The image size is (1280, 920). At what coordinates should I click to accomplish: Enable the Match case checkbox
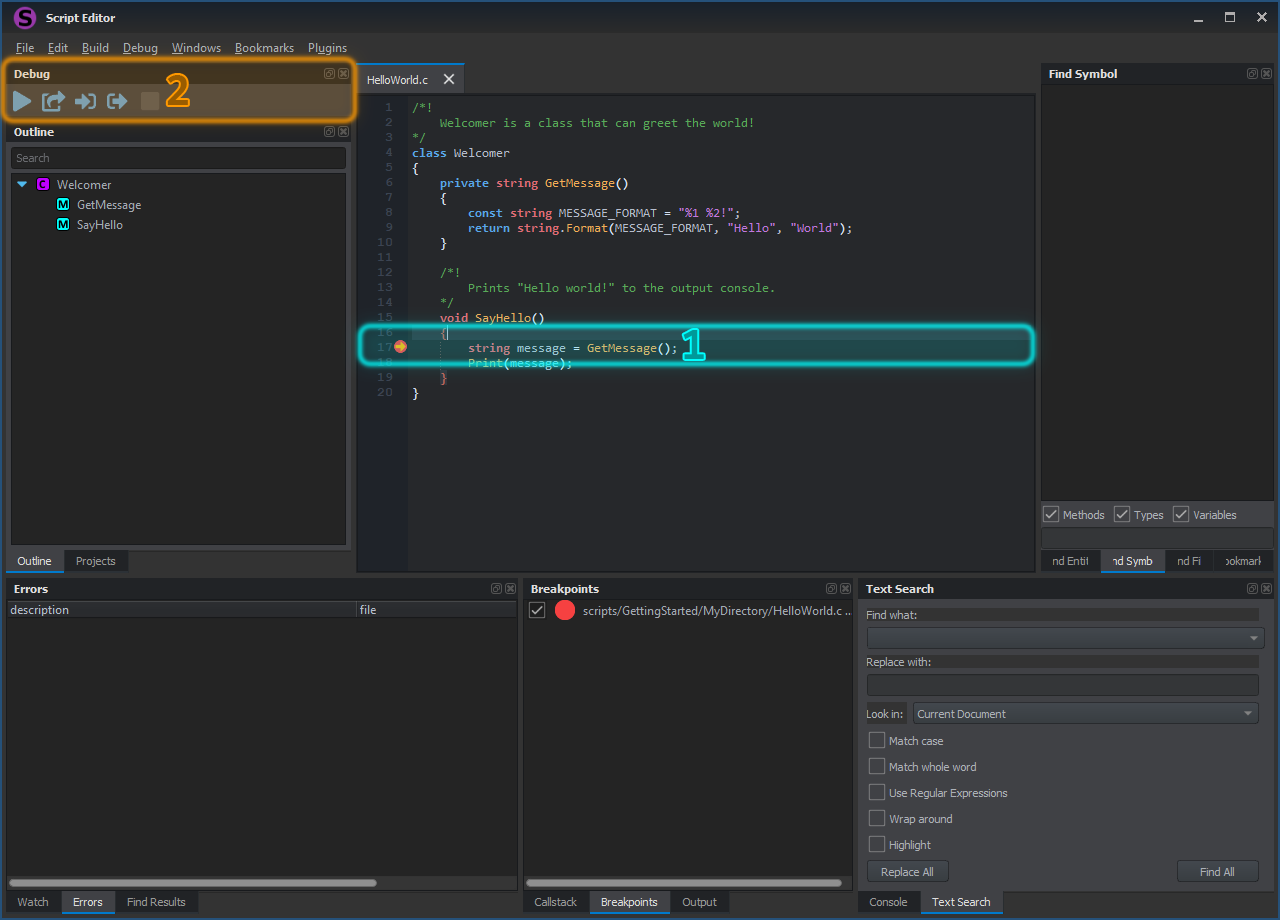[x=877, y=741]
